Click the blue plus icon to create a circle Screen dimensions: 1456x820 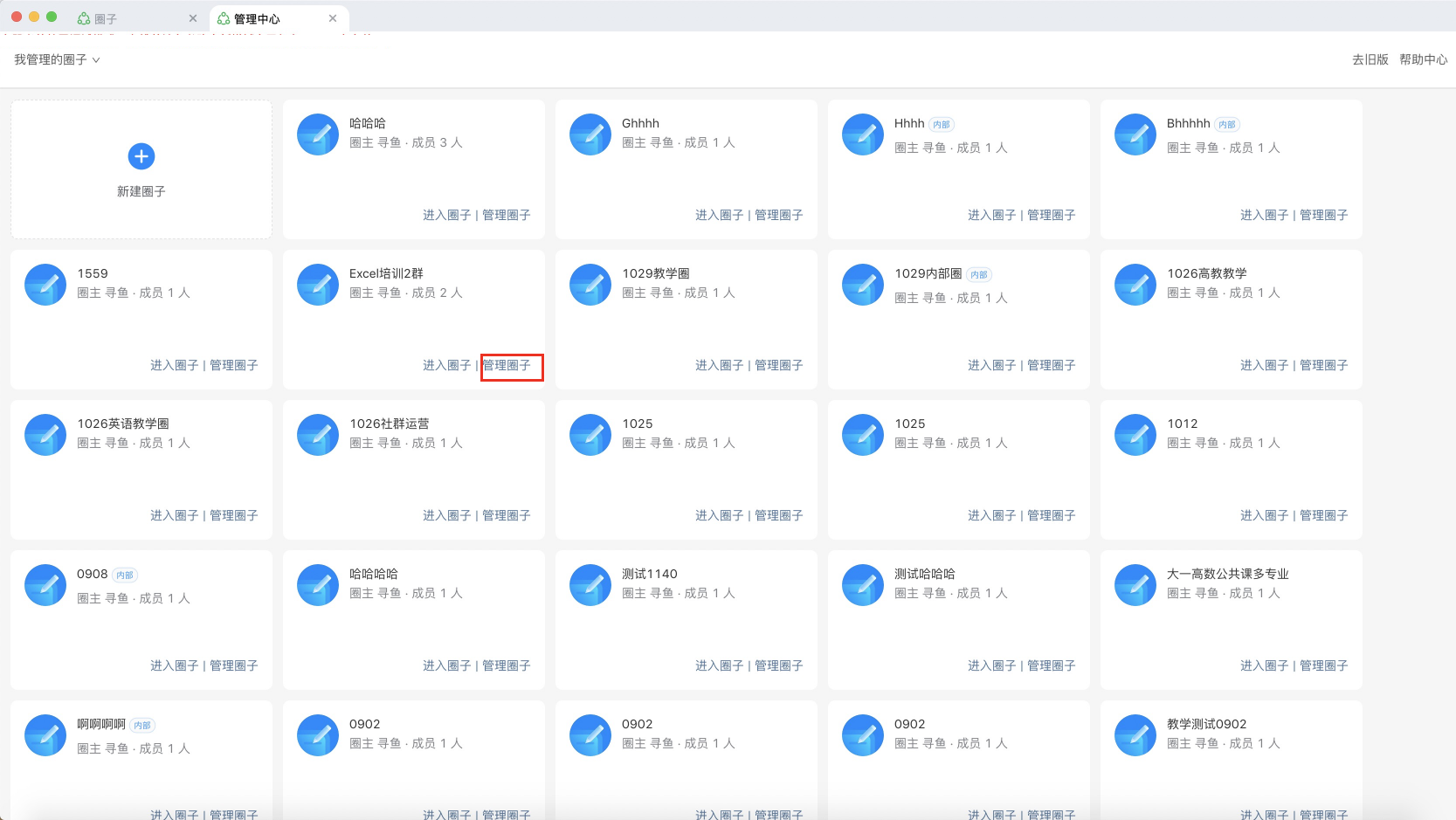[x=141, y=156]
